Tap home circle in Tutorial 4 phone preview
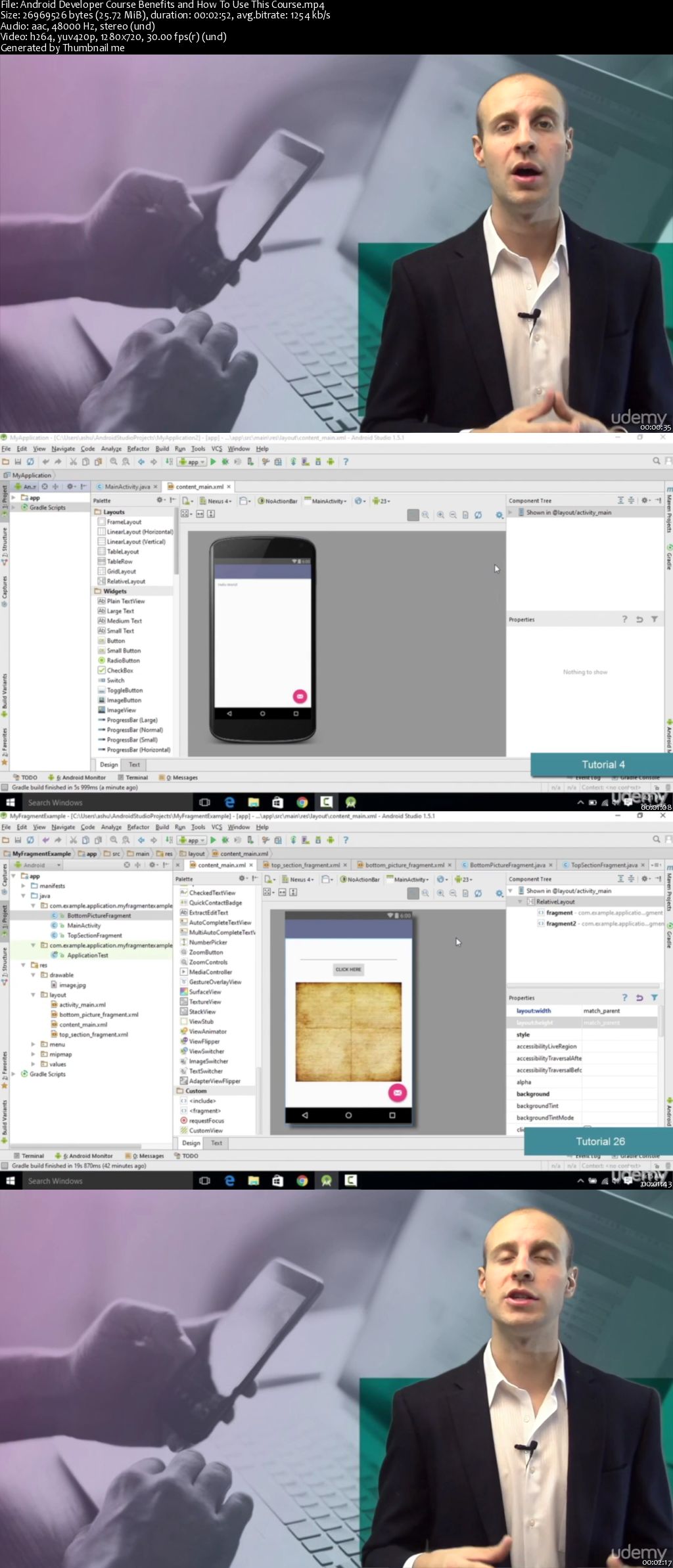The width and height of the screenshot is (673, 1568). (x=262, y=713)
